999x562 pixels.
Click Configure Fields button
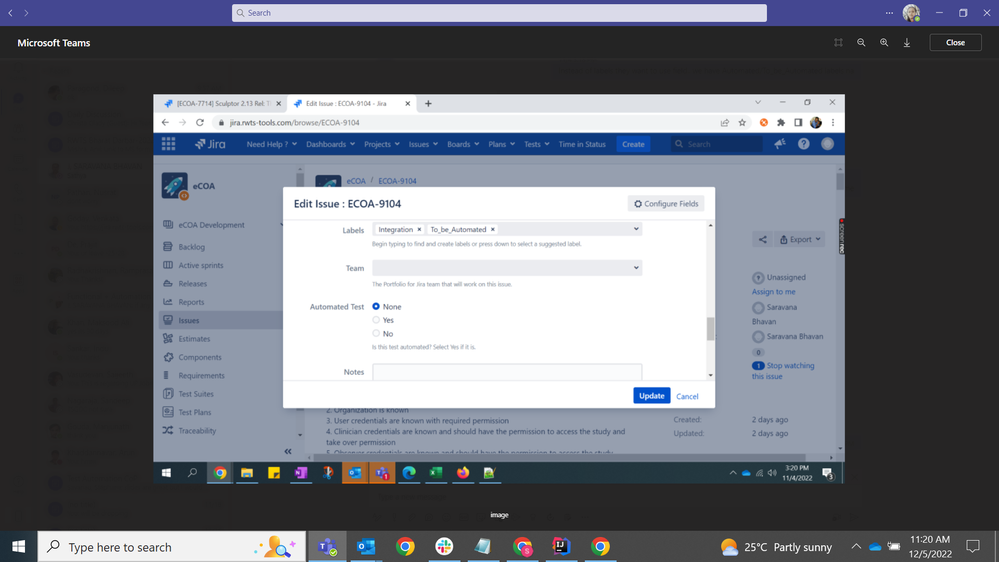point(666,204)
